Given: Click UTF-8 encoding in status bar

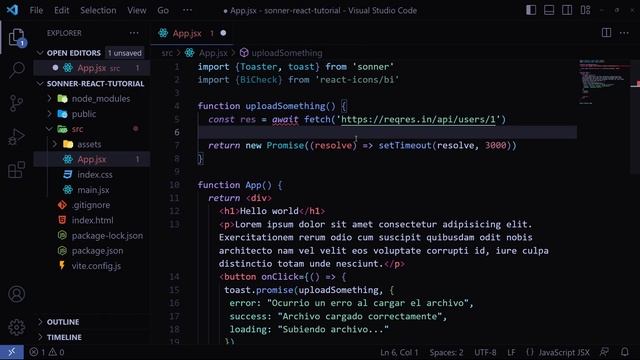Looking at the screenshot, I should coord(485,352).
